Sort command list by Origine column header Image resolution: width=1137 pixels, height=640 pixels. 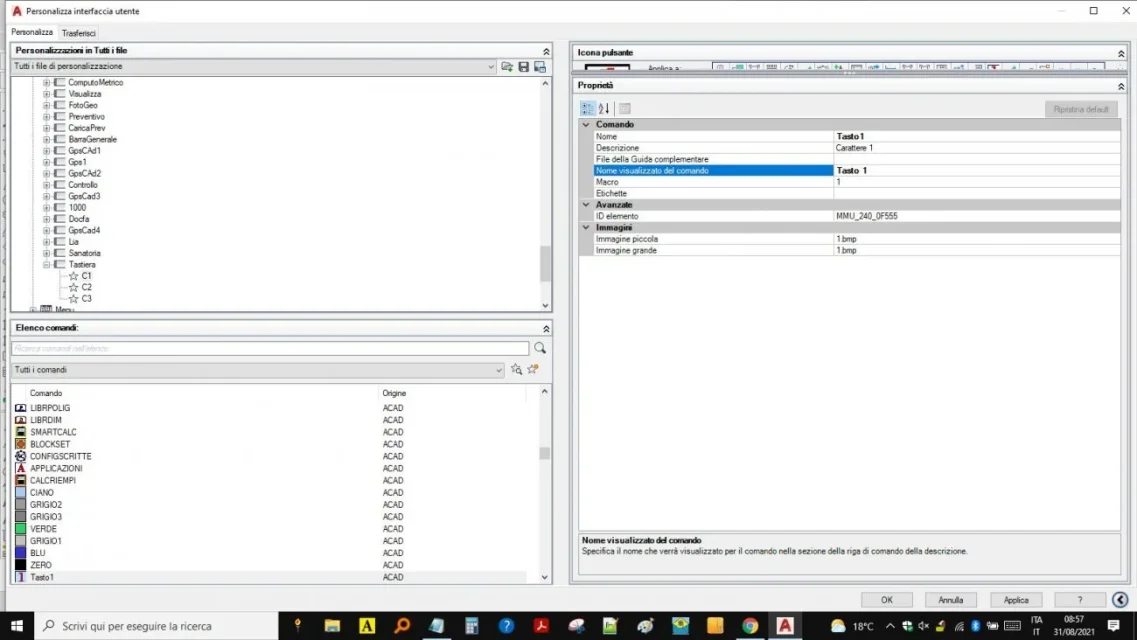(x=394, y=393)
